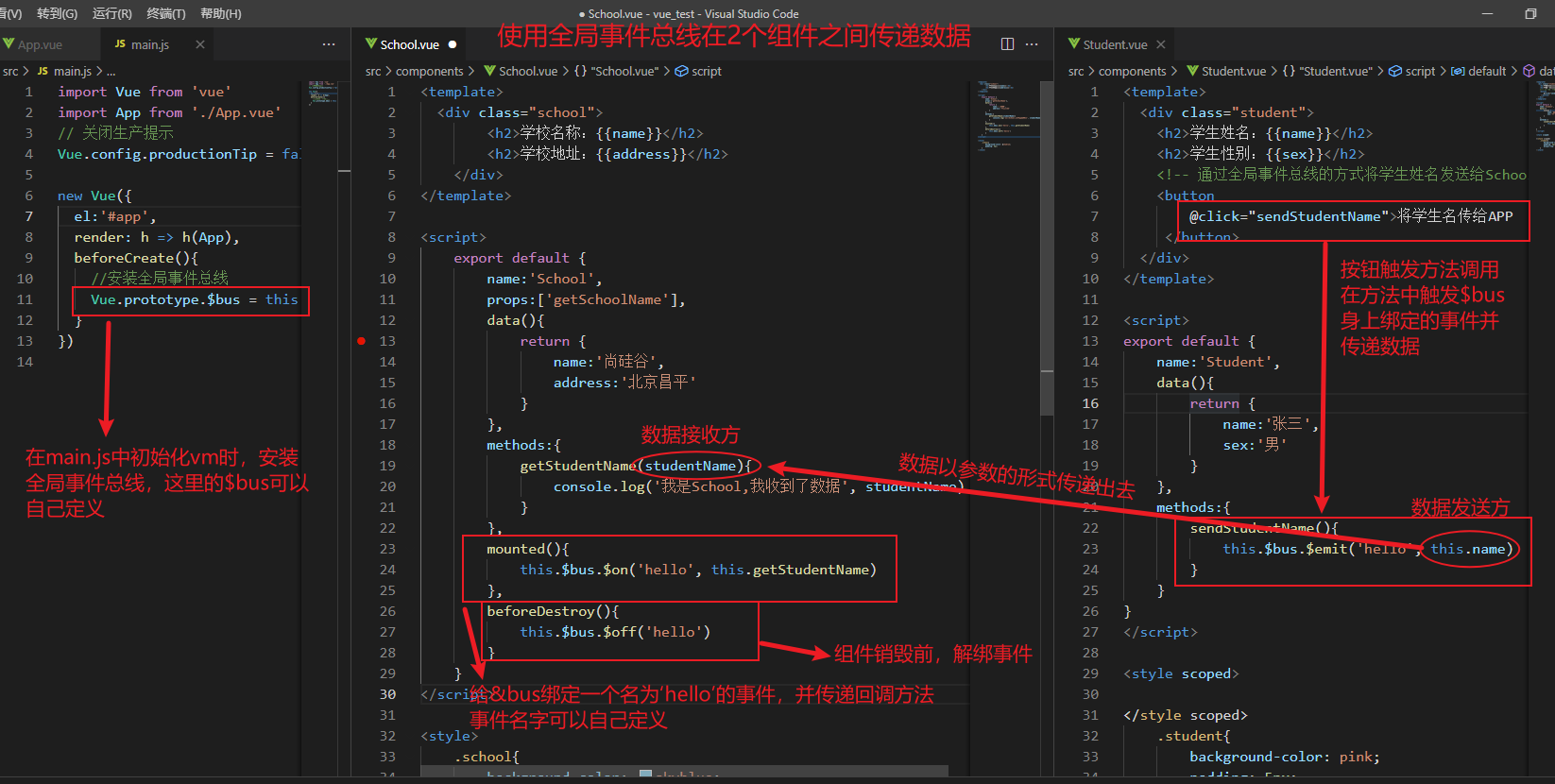The image size is (1555, 784).
Task: Expand the '...' breadcrumb after main.js
Action: [x=111, y=71]
